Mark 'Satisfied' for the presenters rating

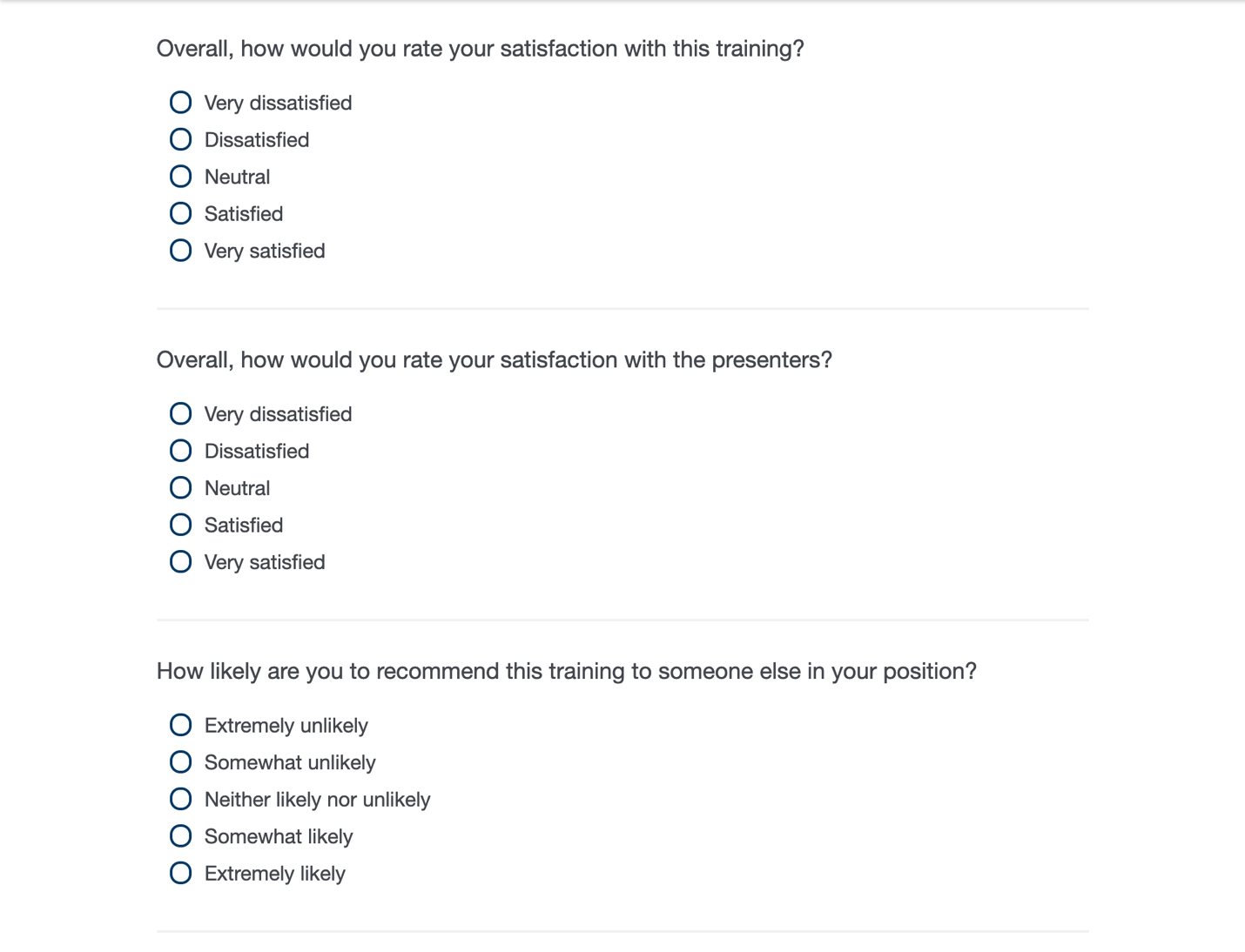180,525
